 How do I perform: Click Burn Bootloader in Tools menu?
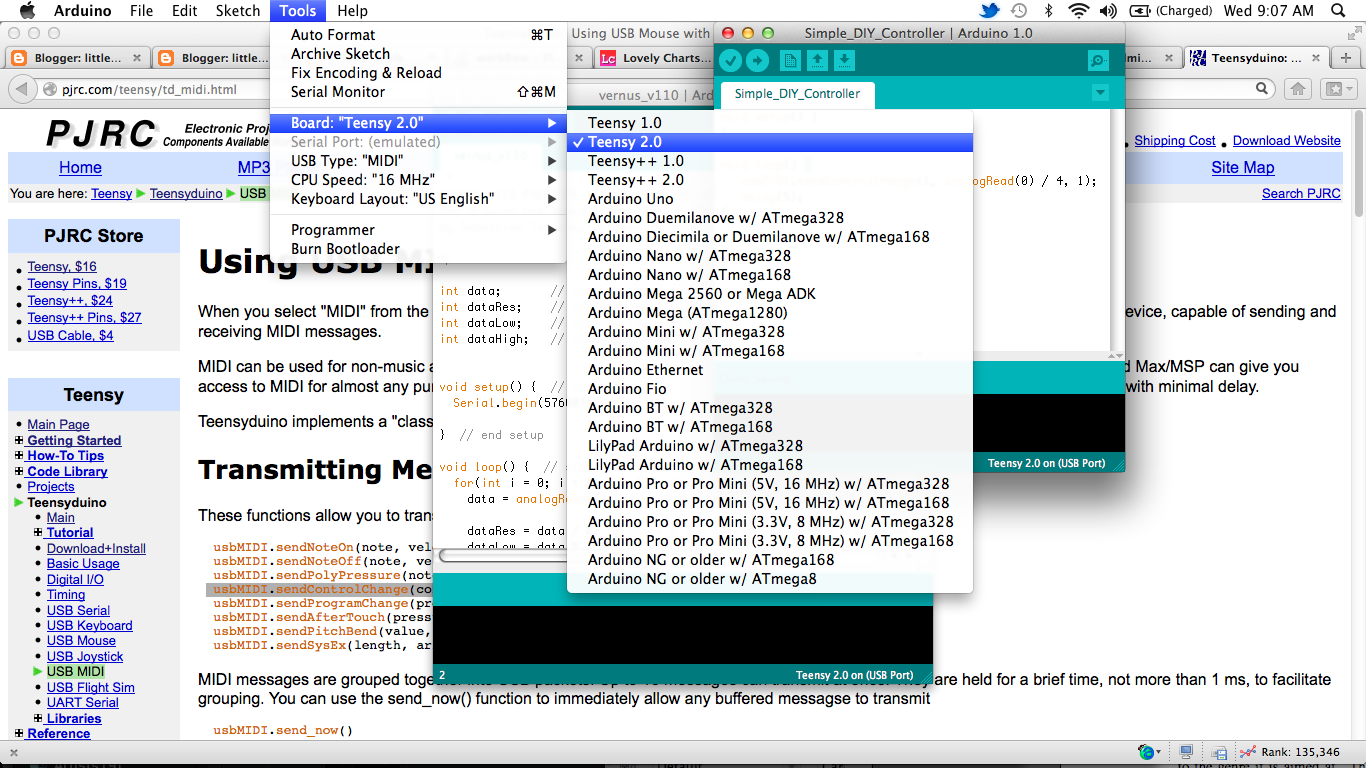tap(418, 249)
